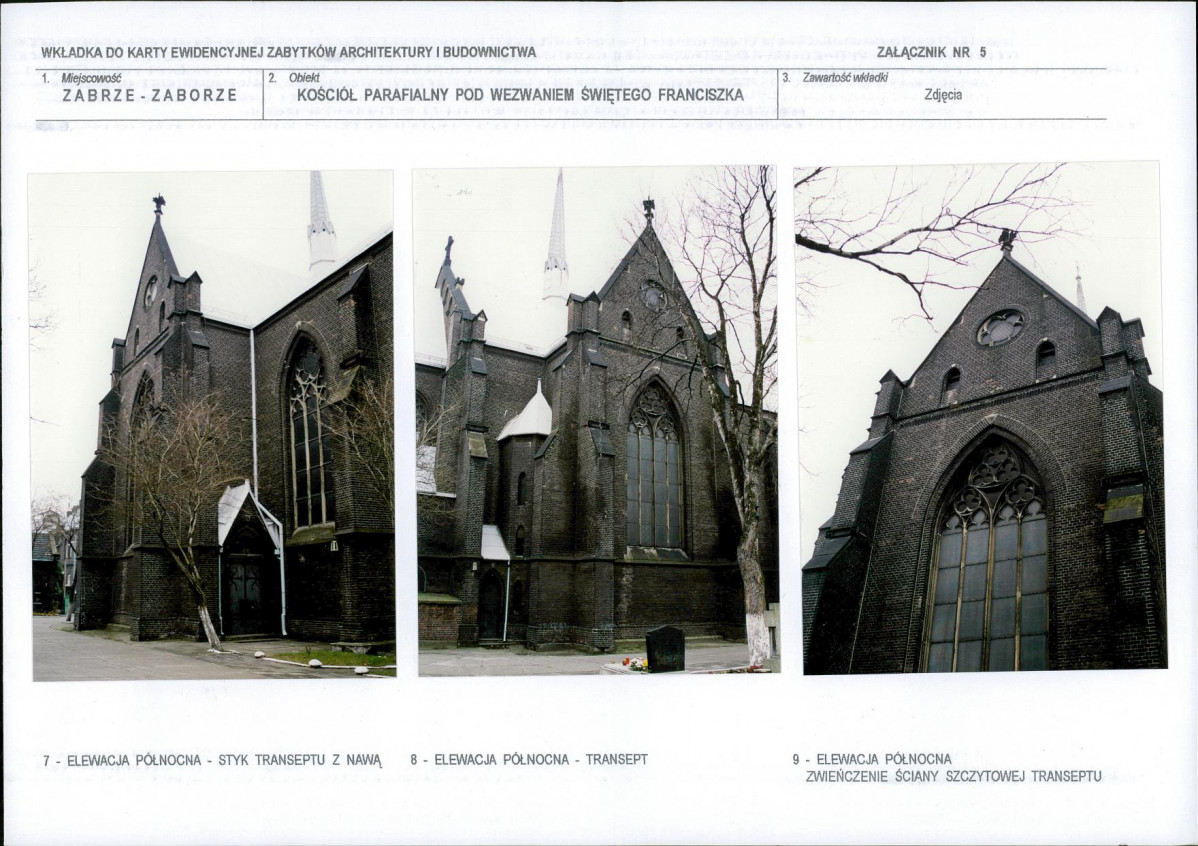1198x846 pixels.
Task: Click the photo of transept meeting nave
Action: (x=212, y=425)
